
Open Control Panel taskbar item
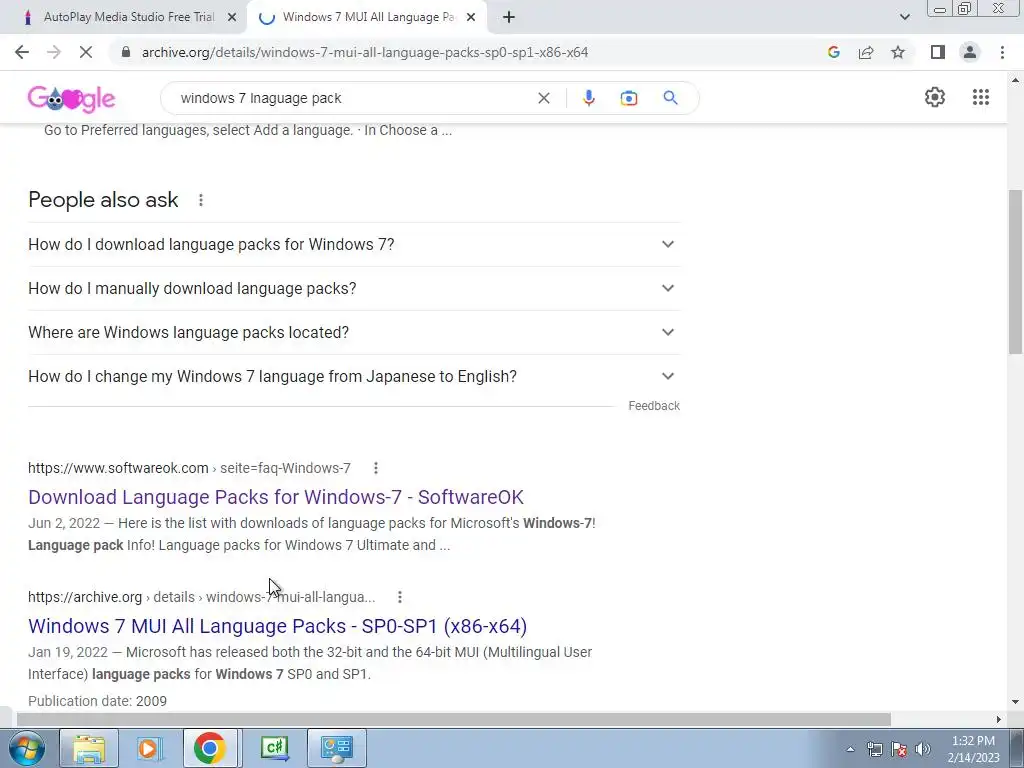tap(336, 748)
